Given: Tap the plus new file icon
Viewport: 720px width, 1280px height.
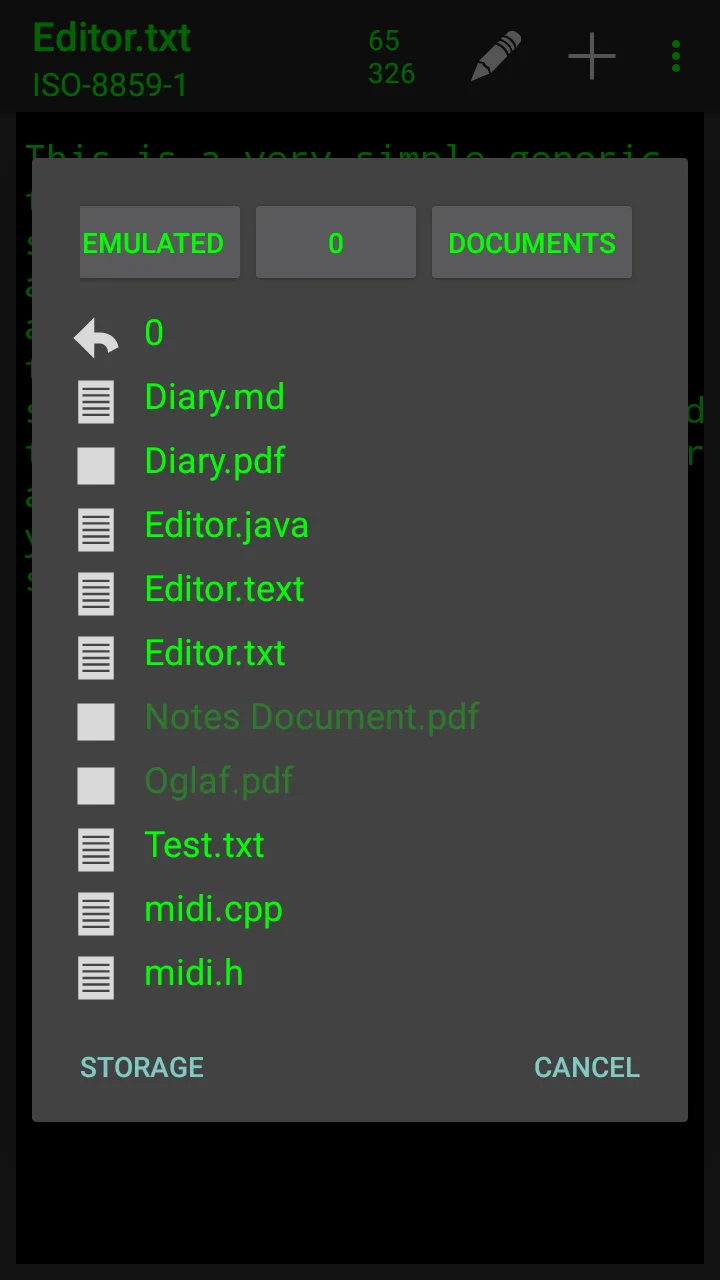Looking at the screenshot, I should click(x=592, y=56).
